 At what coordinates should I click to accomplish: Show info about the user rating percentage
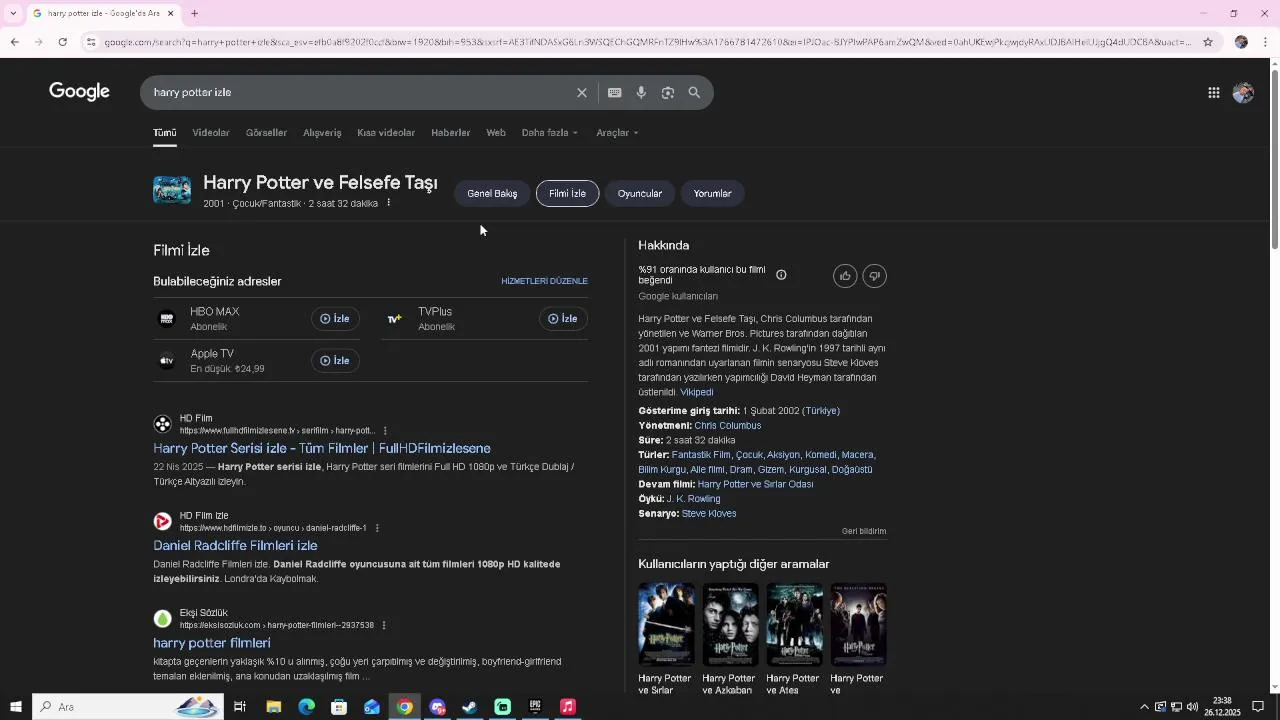click(781, 275)
